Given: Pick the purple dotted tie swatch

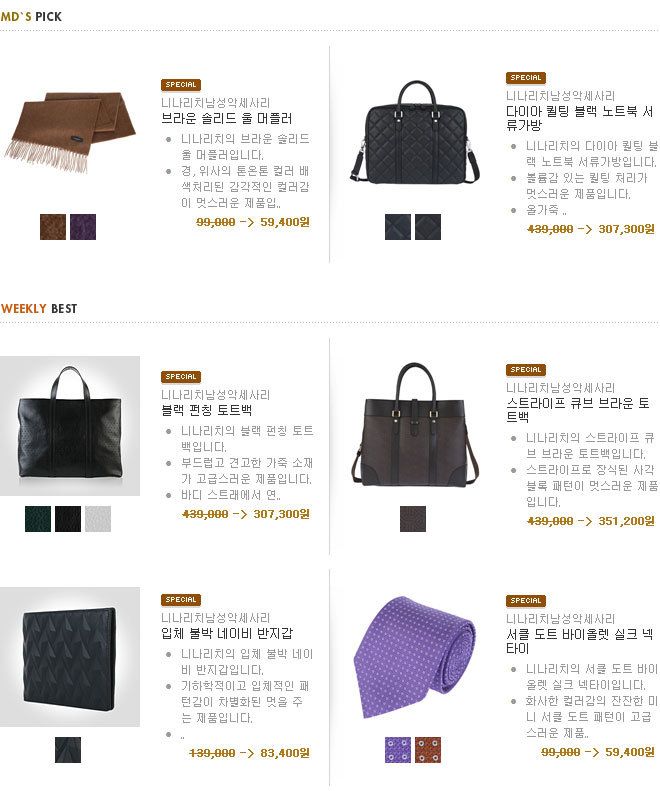Looking at the screenshot, I should coord(398,750).
